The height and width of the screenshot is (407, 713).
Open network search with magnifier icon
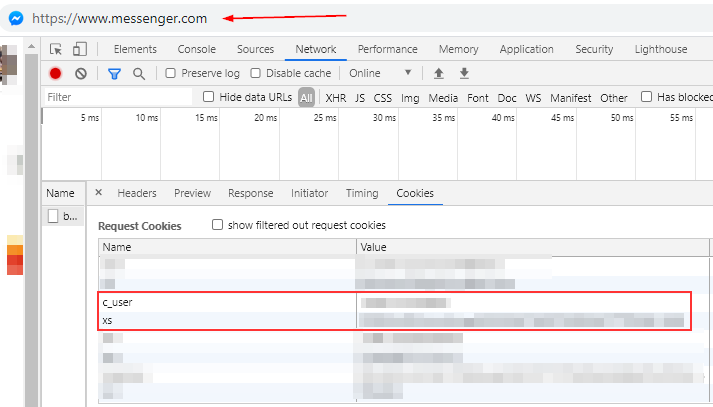pyautogui.click(x=139, y=74)
